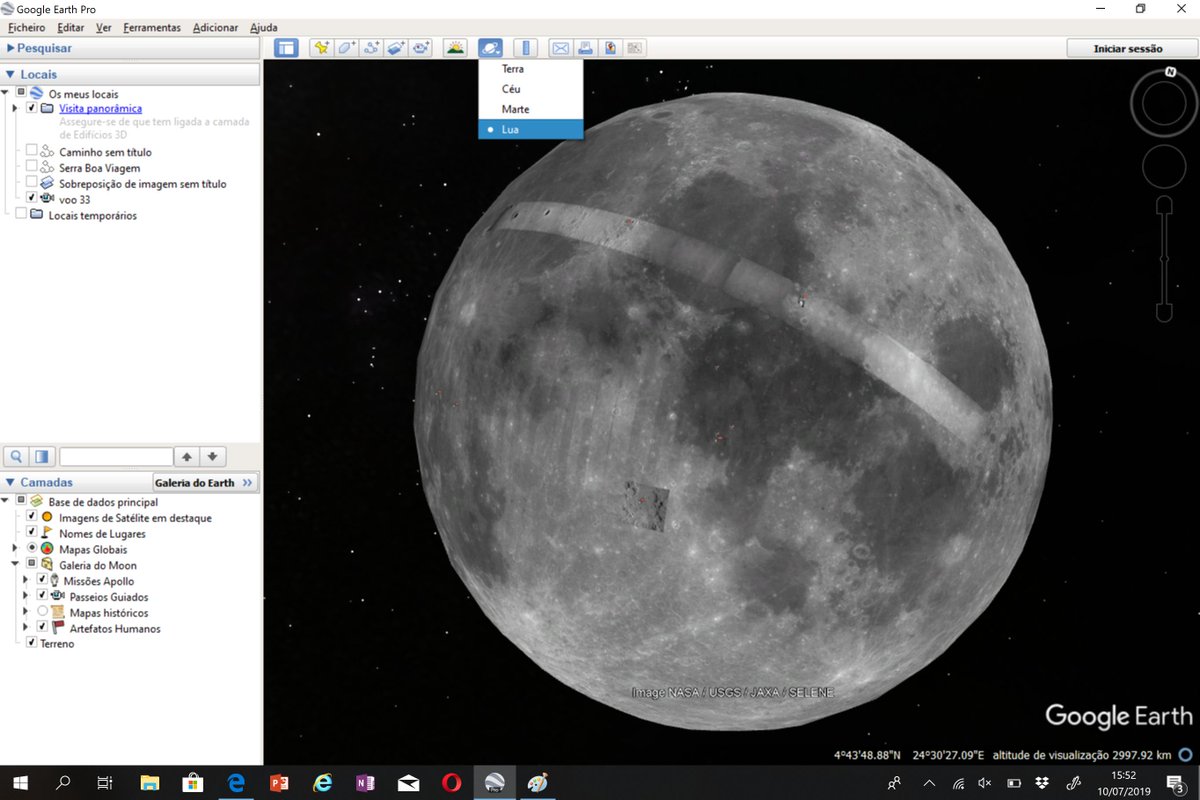Open the Ferramentas menu

(152, 27)
